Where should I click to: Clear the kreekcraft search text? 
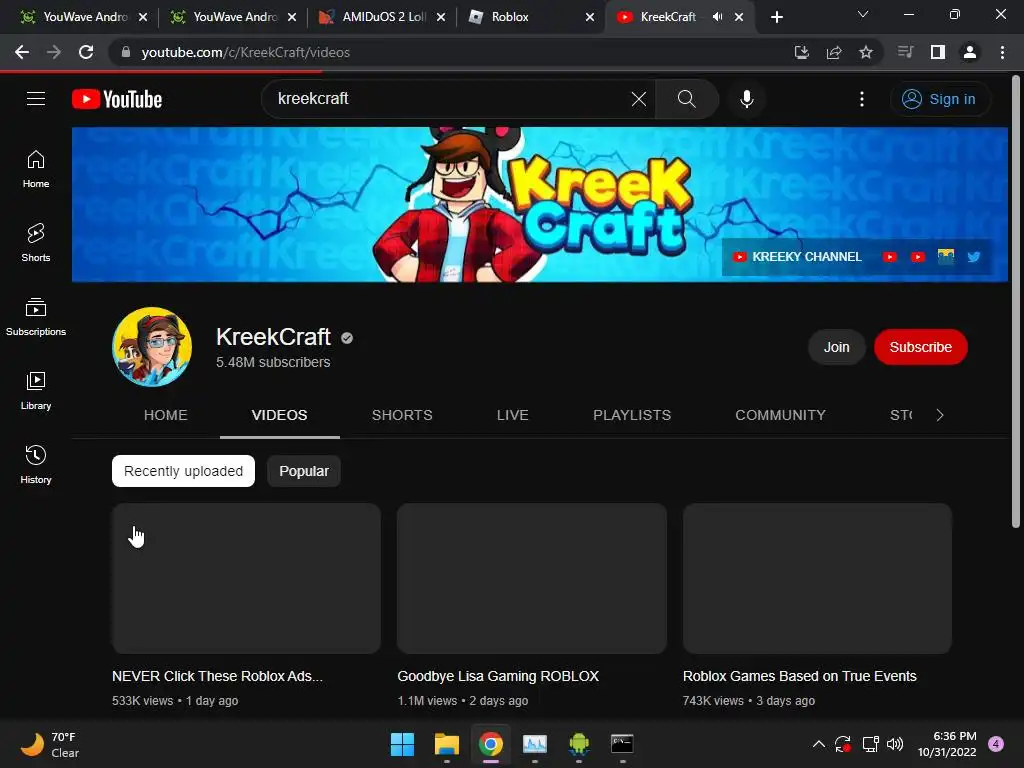coord(639,99)
